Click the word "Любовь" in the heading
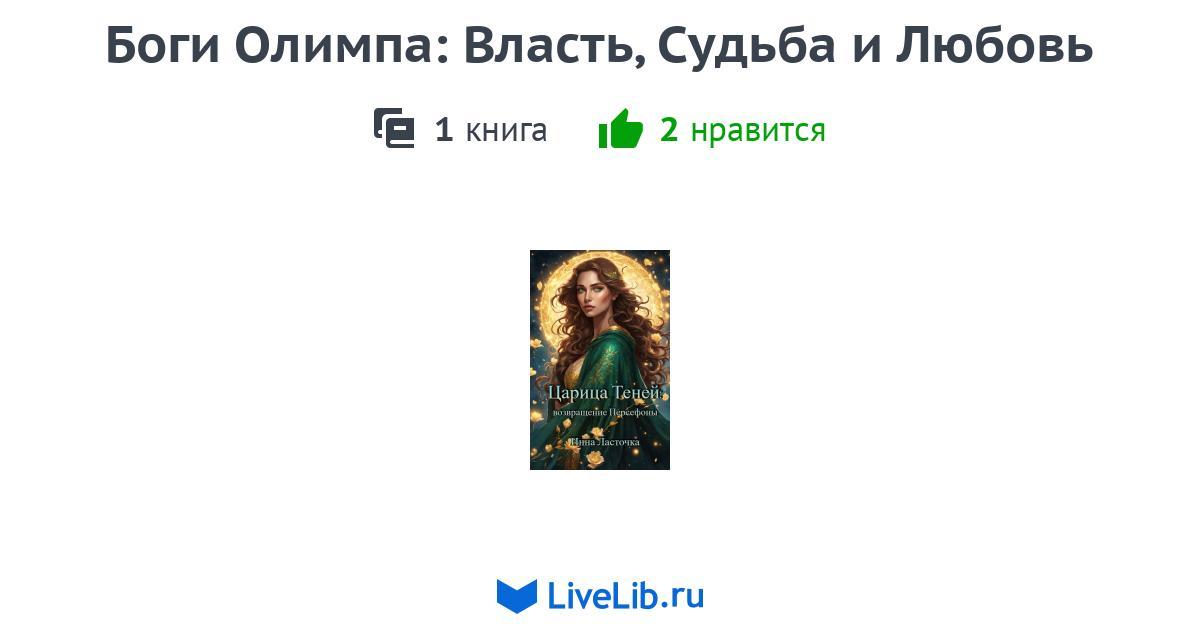This screenshot has width=1200, height=630. pyautogui.click(x=994, y=46)
